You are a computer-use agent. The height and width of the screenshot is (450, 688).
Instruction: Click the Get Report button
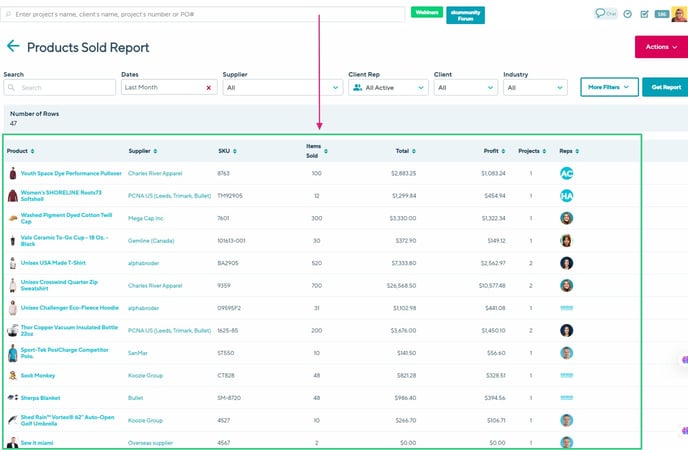coord(665,88)
